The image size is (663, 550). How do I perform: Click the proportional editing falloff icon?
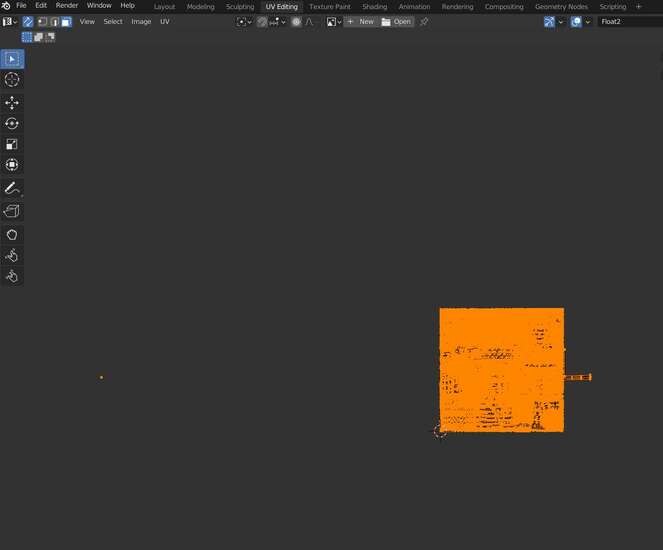[310, 22]
